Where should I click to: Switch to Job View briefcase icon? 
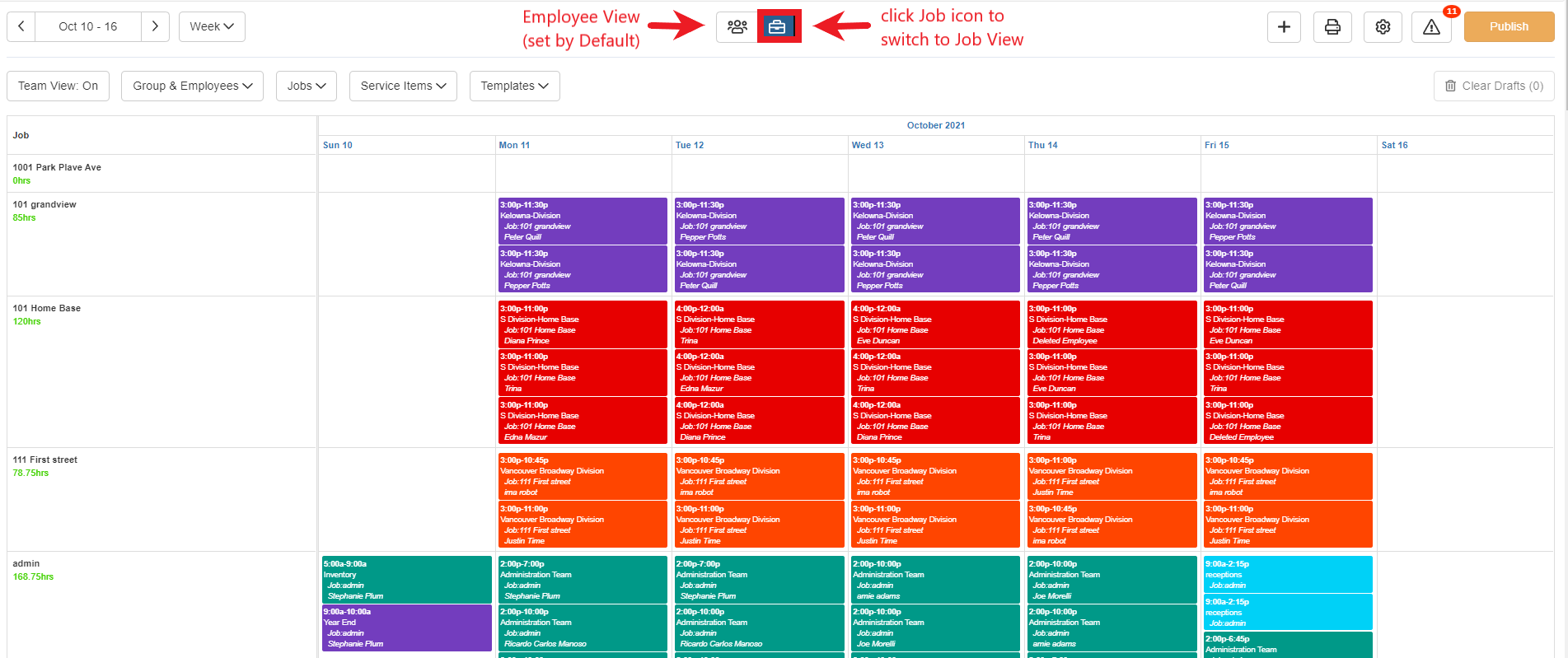point(777,26)
